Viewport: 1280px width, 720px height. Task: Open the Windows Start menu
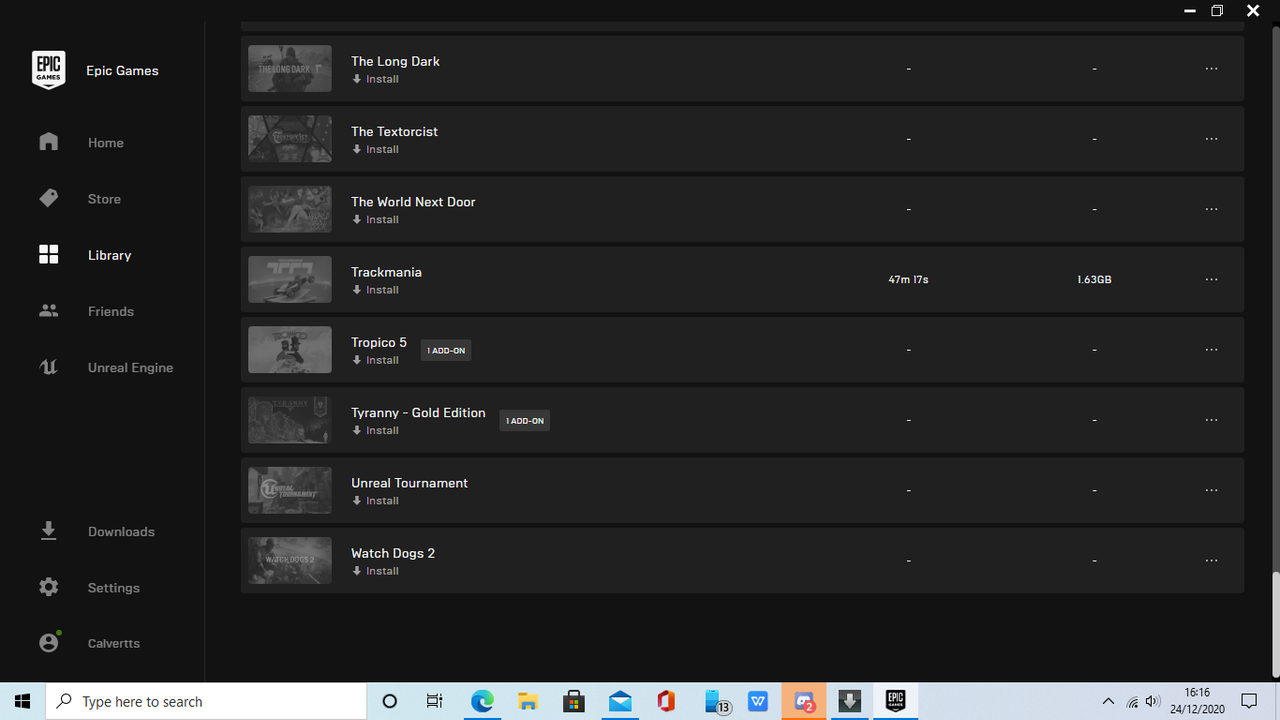(22, 701)
